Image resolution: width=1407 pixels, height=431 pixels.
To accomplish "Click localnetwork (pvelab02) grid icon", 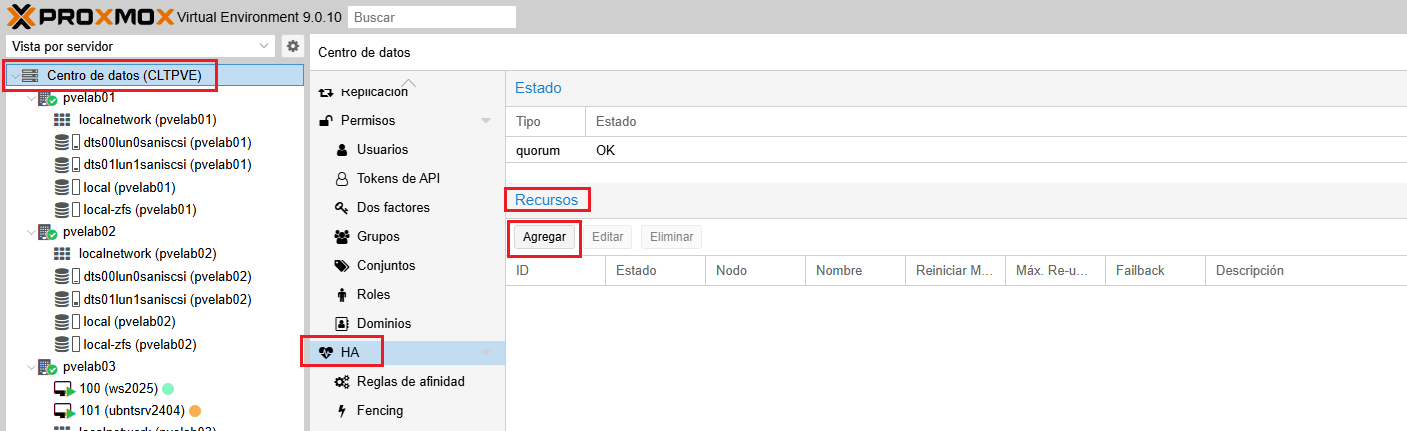I will pyautogui.click(x=62, y=254).
